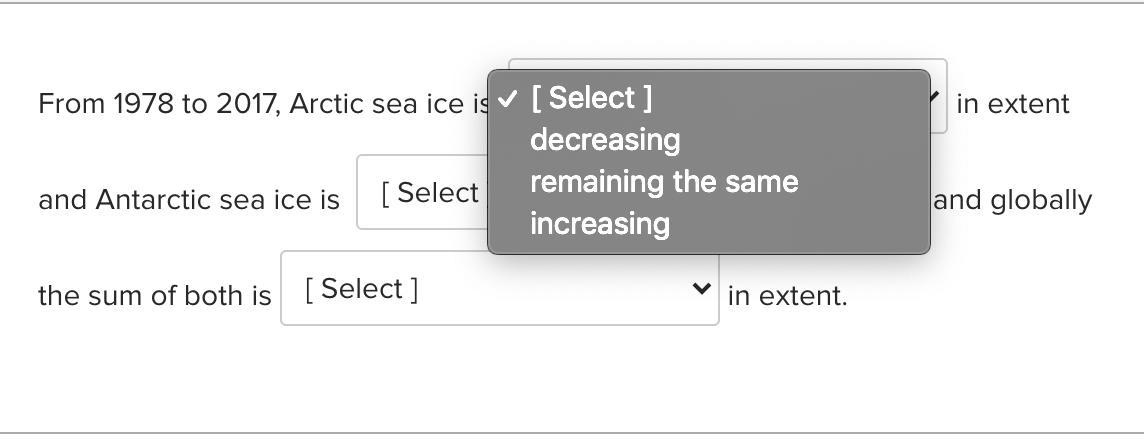Click "in extent" after the Arctic dropdown
The image size is (1144, 448).
click(1012, 104)
